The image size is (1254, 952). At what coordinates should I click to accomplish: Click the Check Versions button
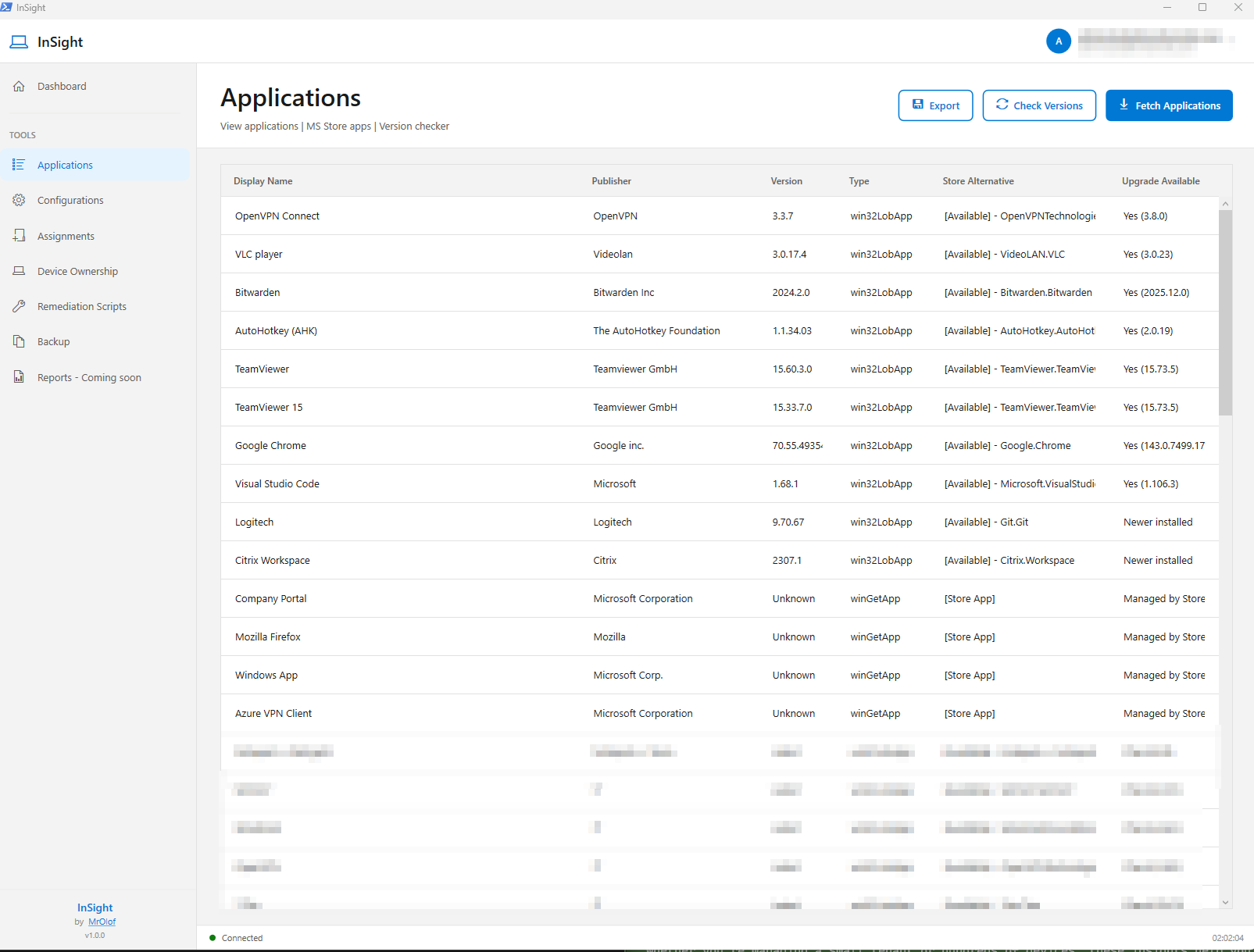click(x=1039, y=105)
